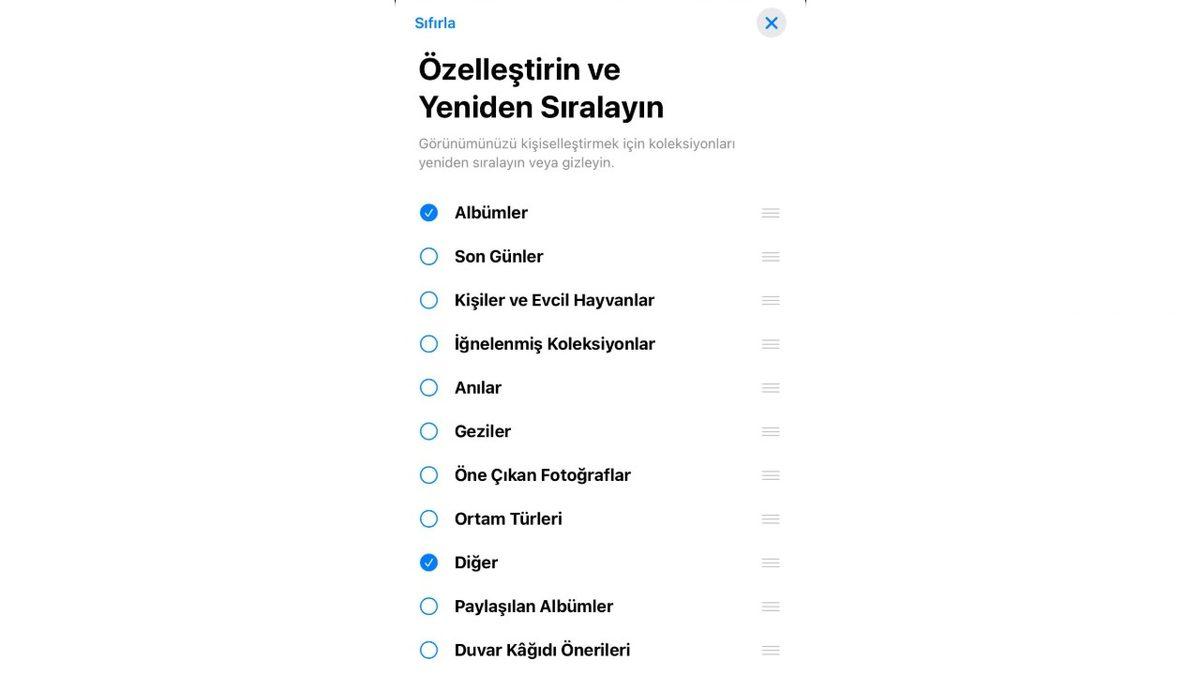Click the drag handle next to Geziler

(x=770, y=431)
